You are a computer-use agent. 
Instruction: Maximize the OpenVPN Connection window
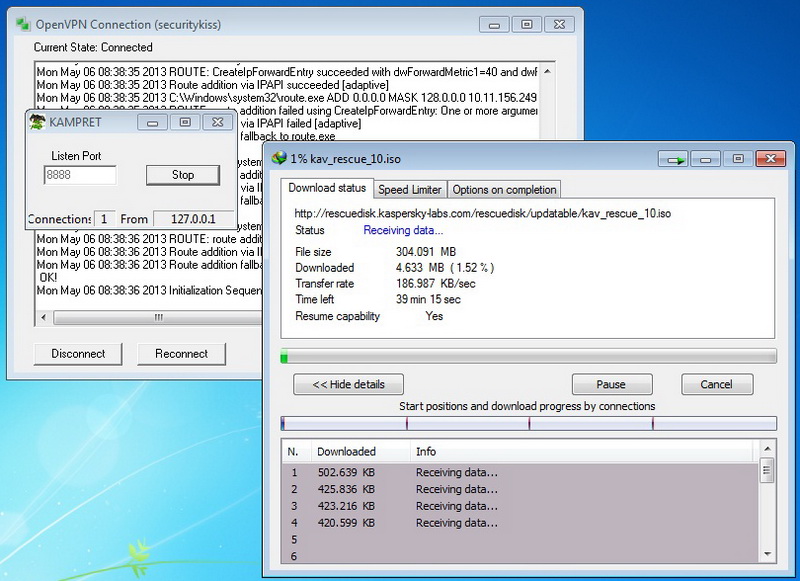click(527, 24)
